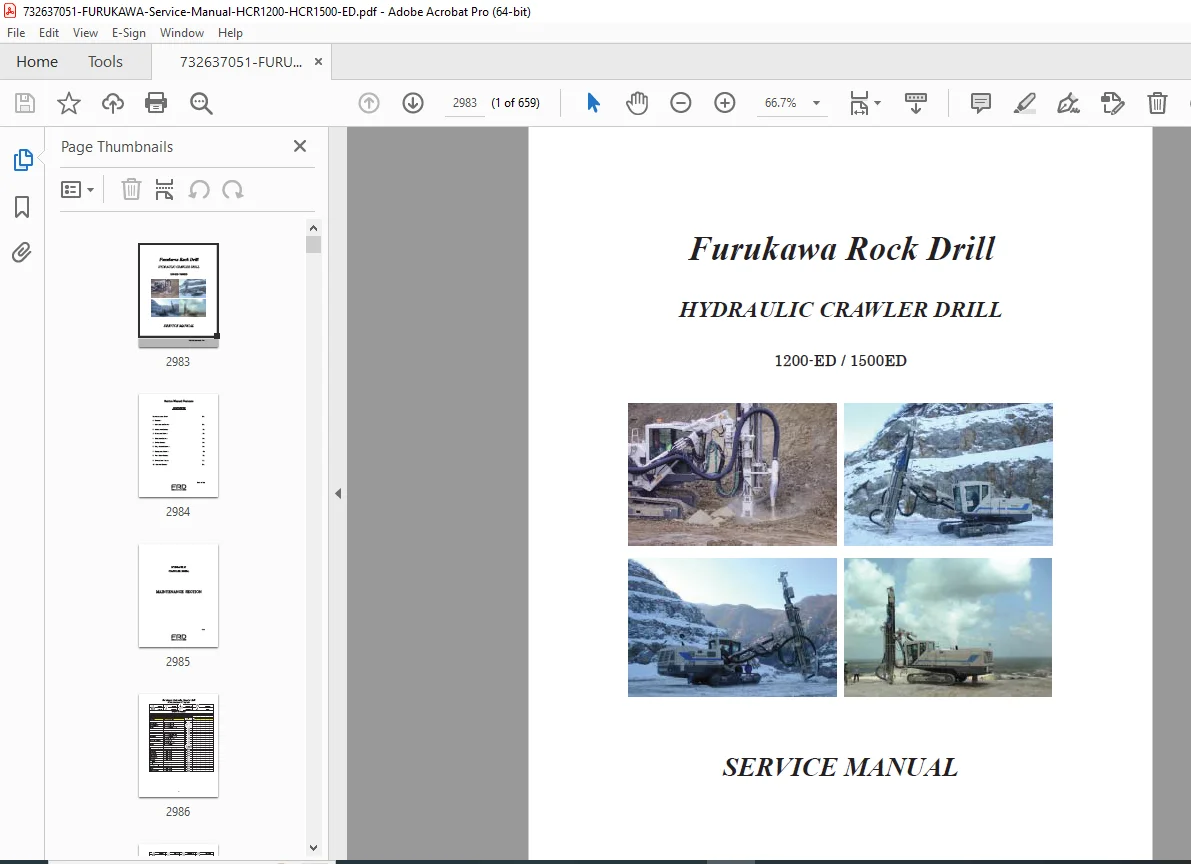Click the scrolling mode keyboard icon
The width and height of the screenshot is (1191, 864).
point(915,103)
